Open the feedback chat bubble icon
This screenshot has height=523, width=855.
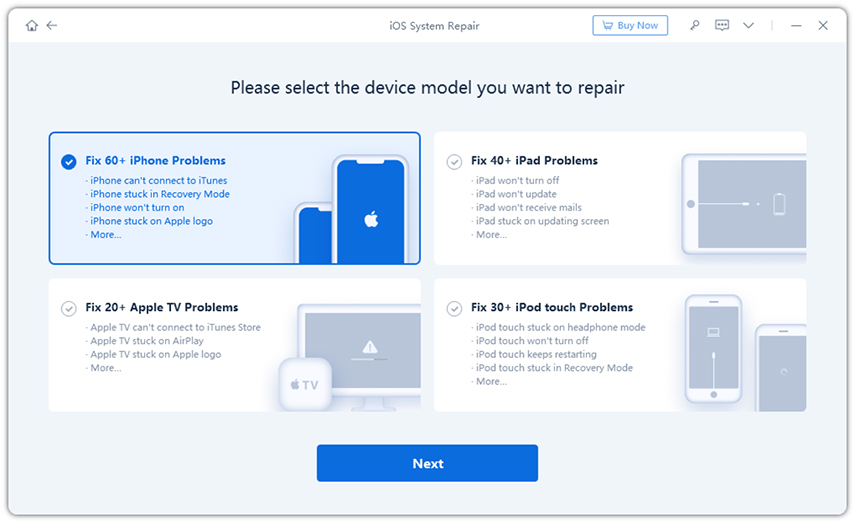[x=722, y=26]
